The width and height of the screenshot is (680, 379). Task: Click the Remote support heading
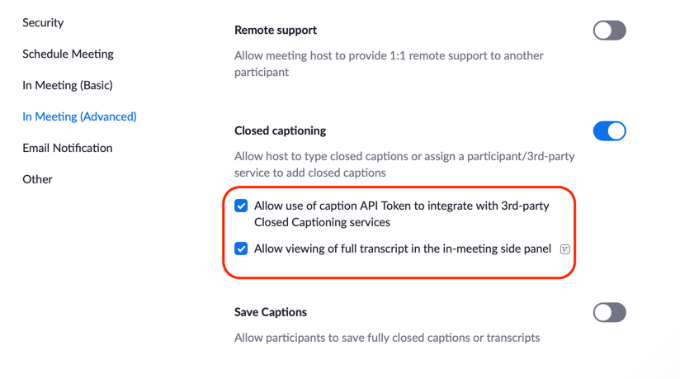(x=275, y=30)
